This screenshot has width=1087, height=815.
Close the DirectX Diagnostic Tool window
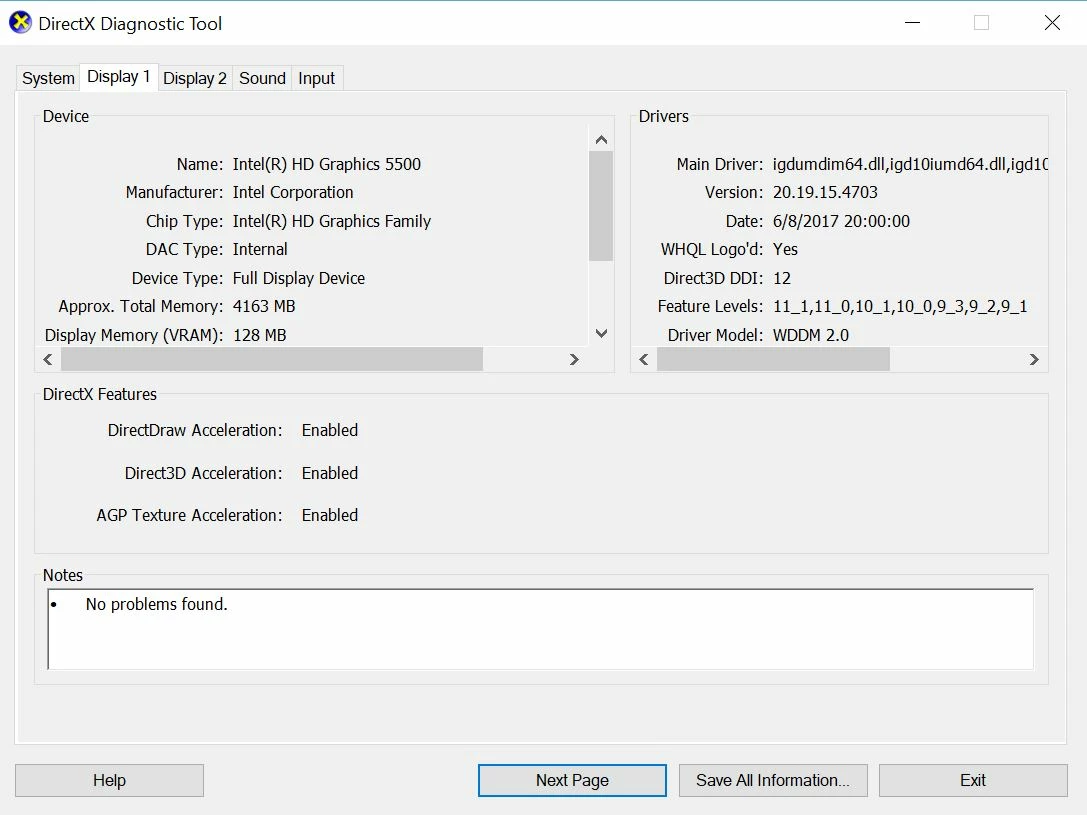(1052, 23)
